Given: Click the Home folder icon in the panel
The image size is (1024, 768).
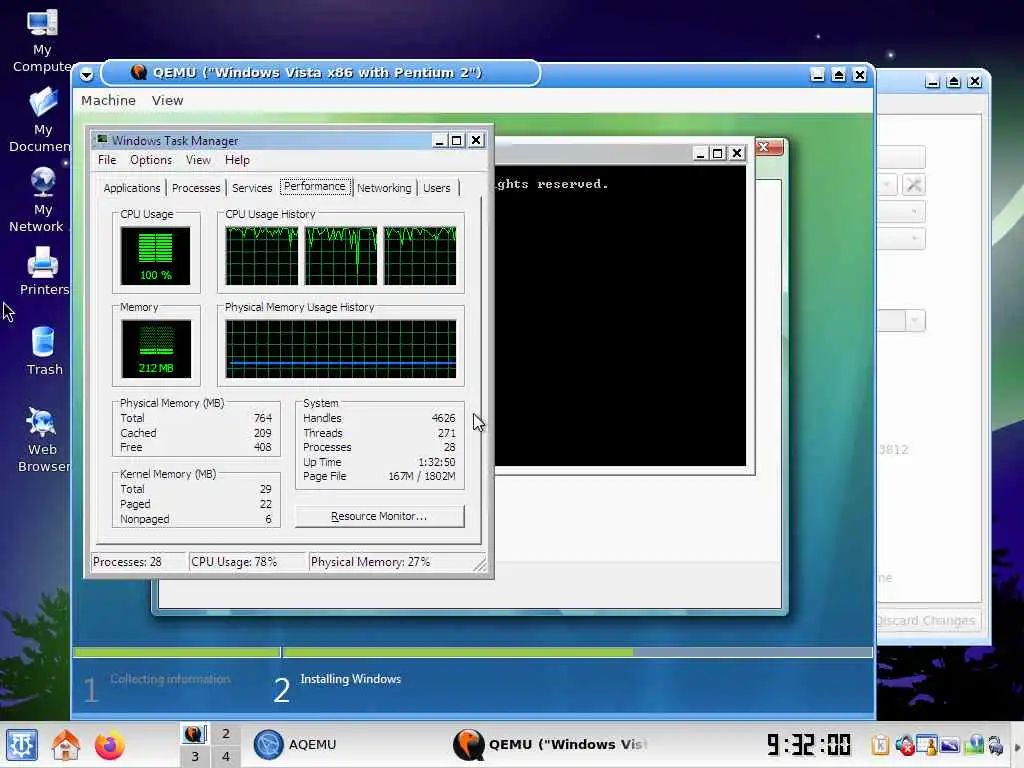Looking at the screenshot, I should [66, 745].
